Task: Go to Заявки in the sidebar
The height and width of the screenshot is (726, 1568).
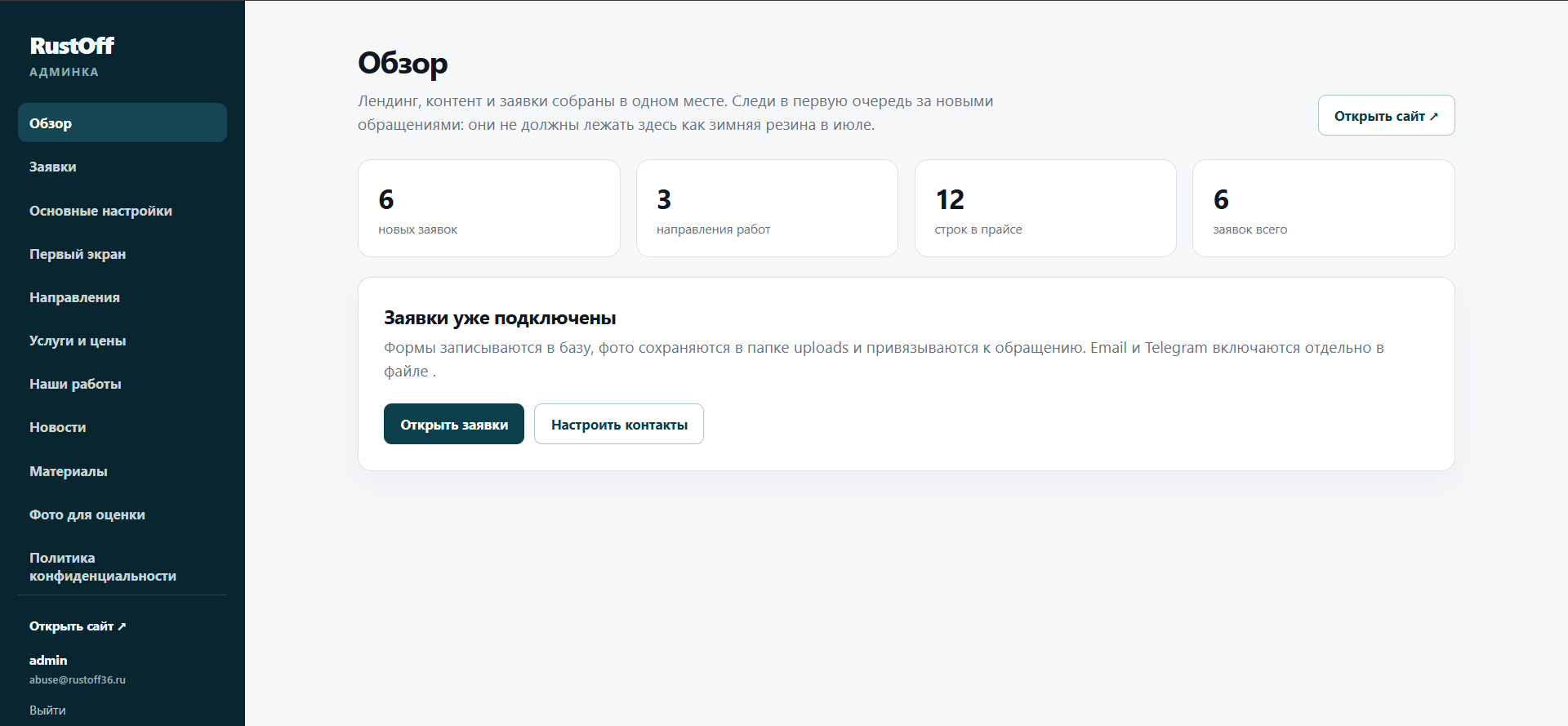Action: [122, 167]
